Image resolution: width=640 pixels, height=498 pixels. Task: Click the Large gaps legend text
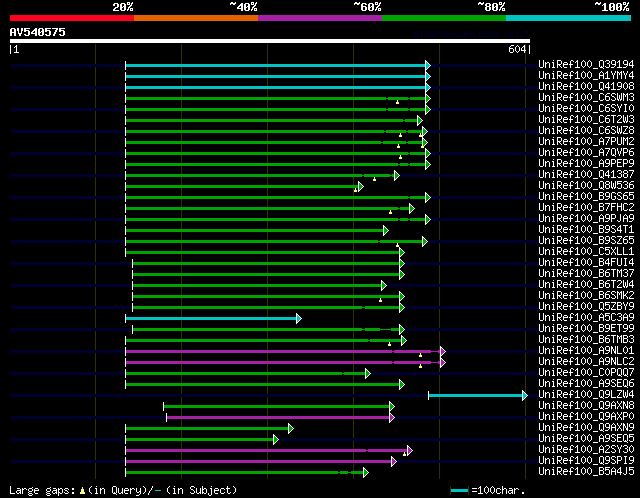(x=123, y=490)
